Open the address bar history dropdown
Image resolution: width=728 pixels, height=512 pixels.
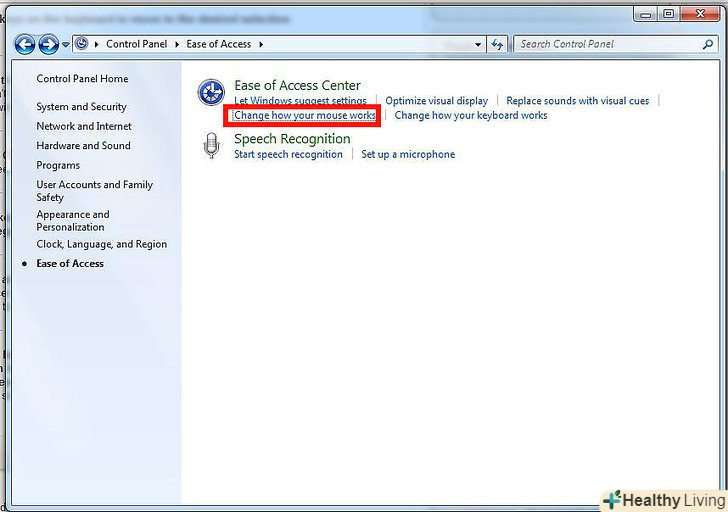[478, 45]
